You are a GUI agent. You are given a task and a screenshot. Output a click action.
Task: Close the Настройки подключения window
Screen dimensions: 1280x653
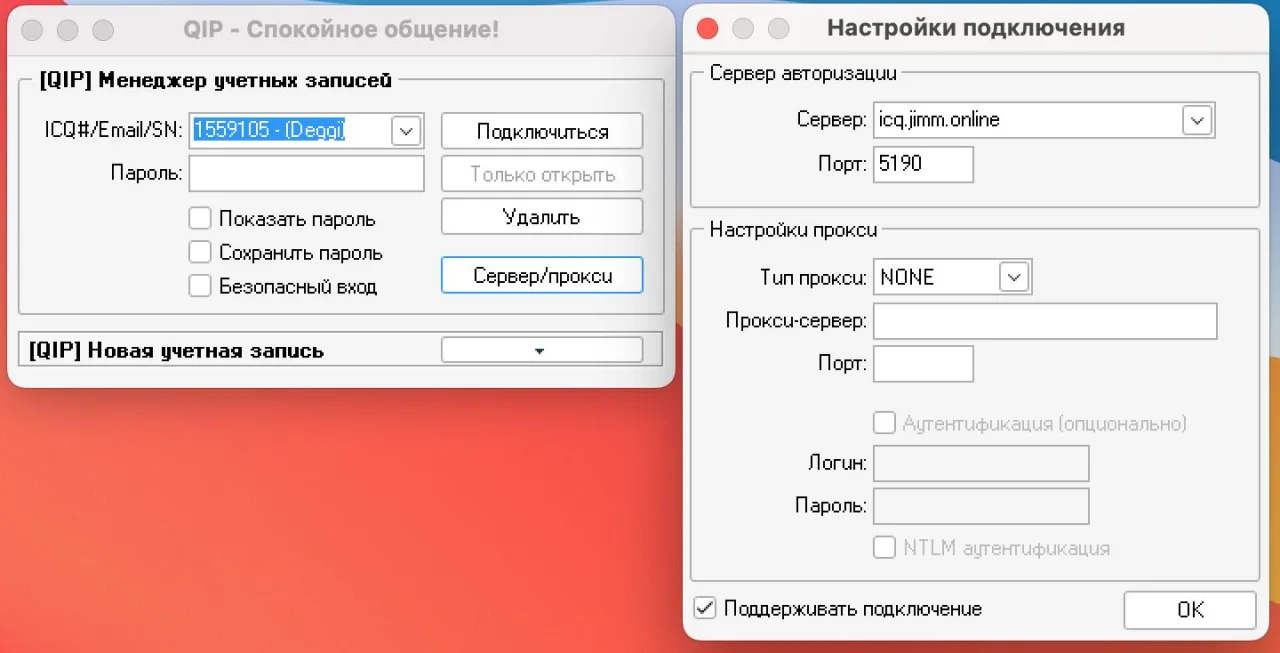707,28
